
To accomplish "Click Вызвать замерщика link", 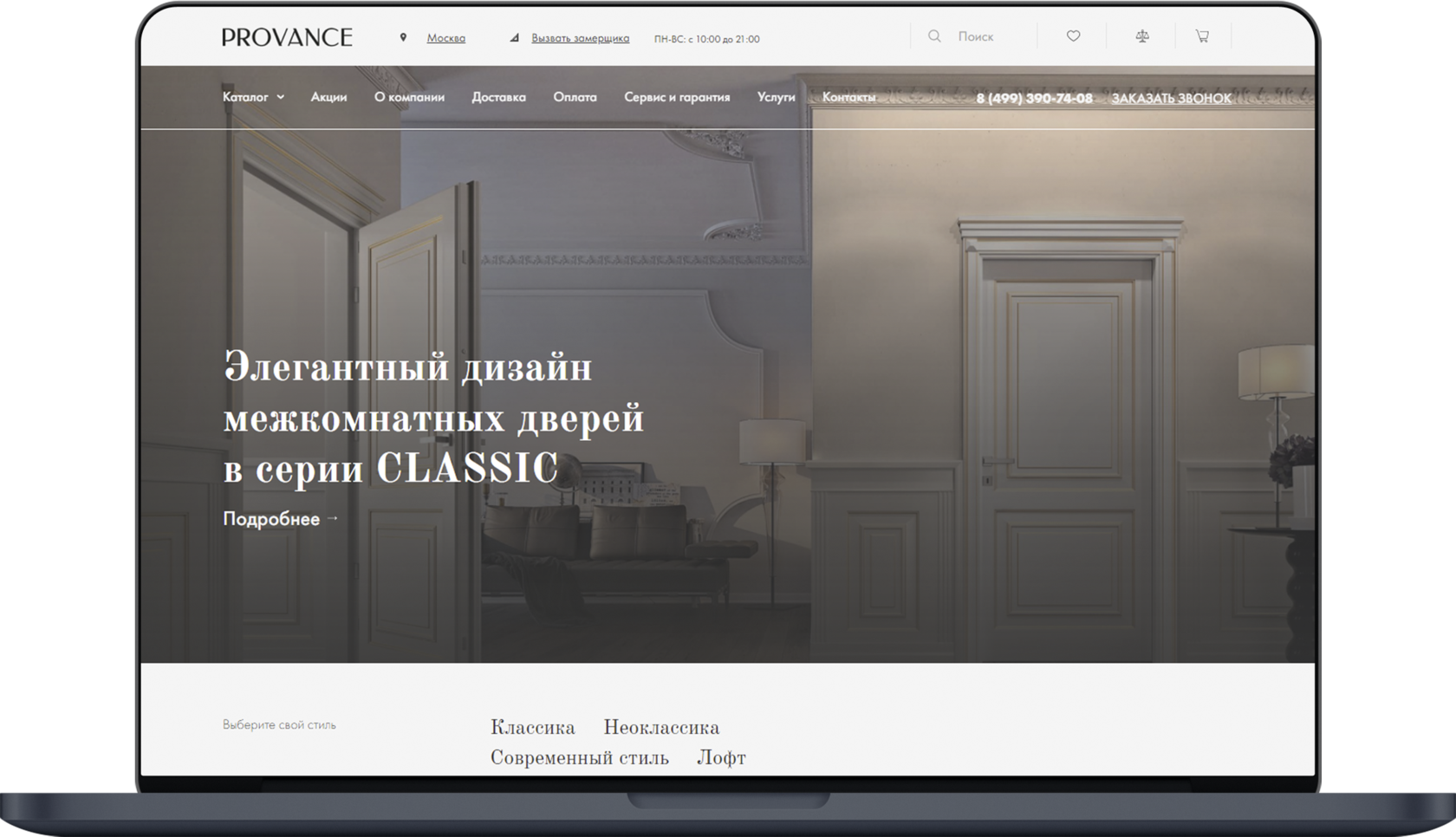I will 580,38.
